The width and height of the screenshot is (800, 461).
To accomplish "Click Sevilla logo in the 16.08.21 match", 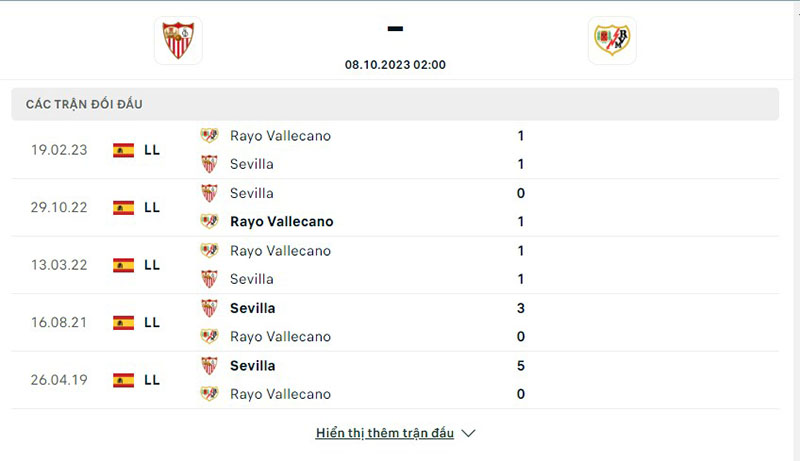I will (x=209, y=308).
